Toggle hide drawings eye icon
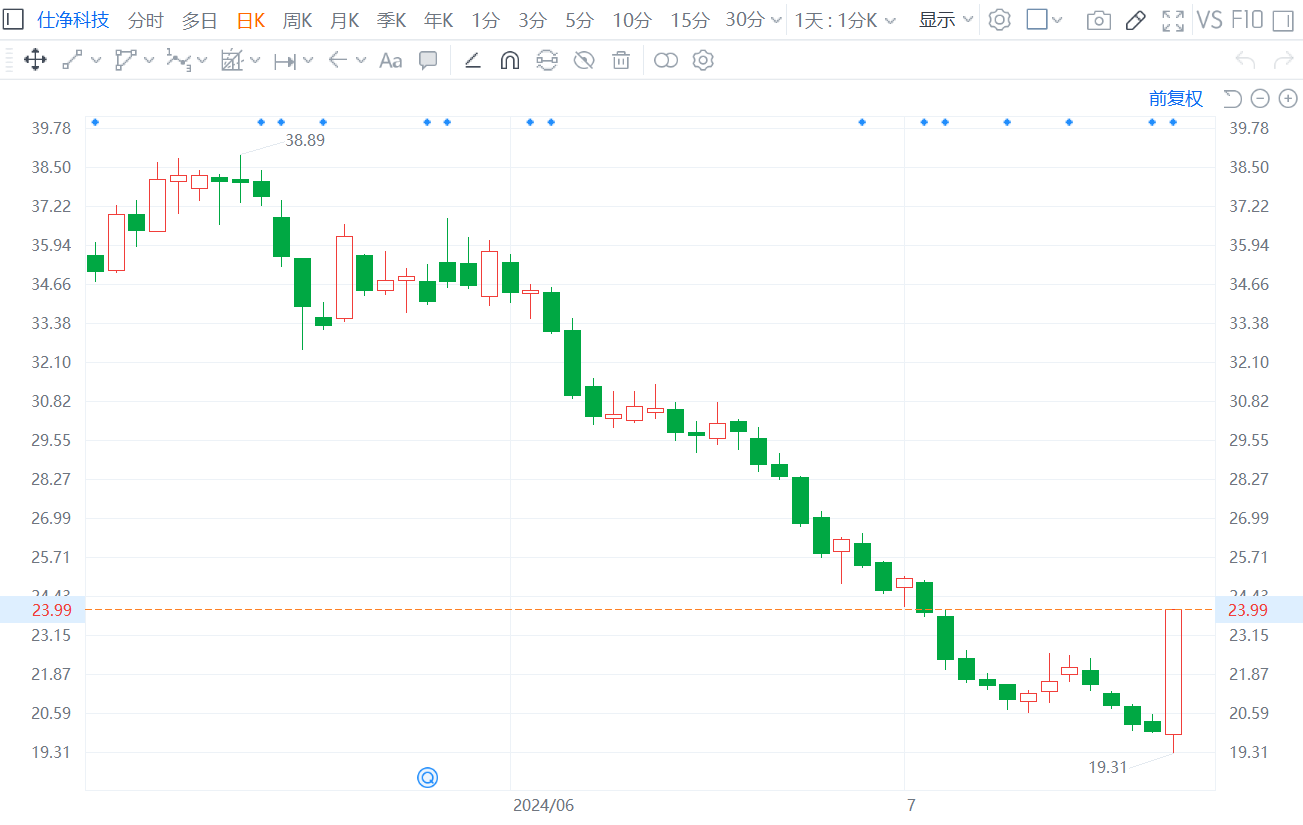This screenshot has width=1303, height=825. point(584,61)
